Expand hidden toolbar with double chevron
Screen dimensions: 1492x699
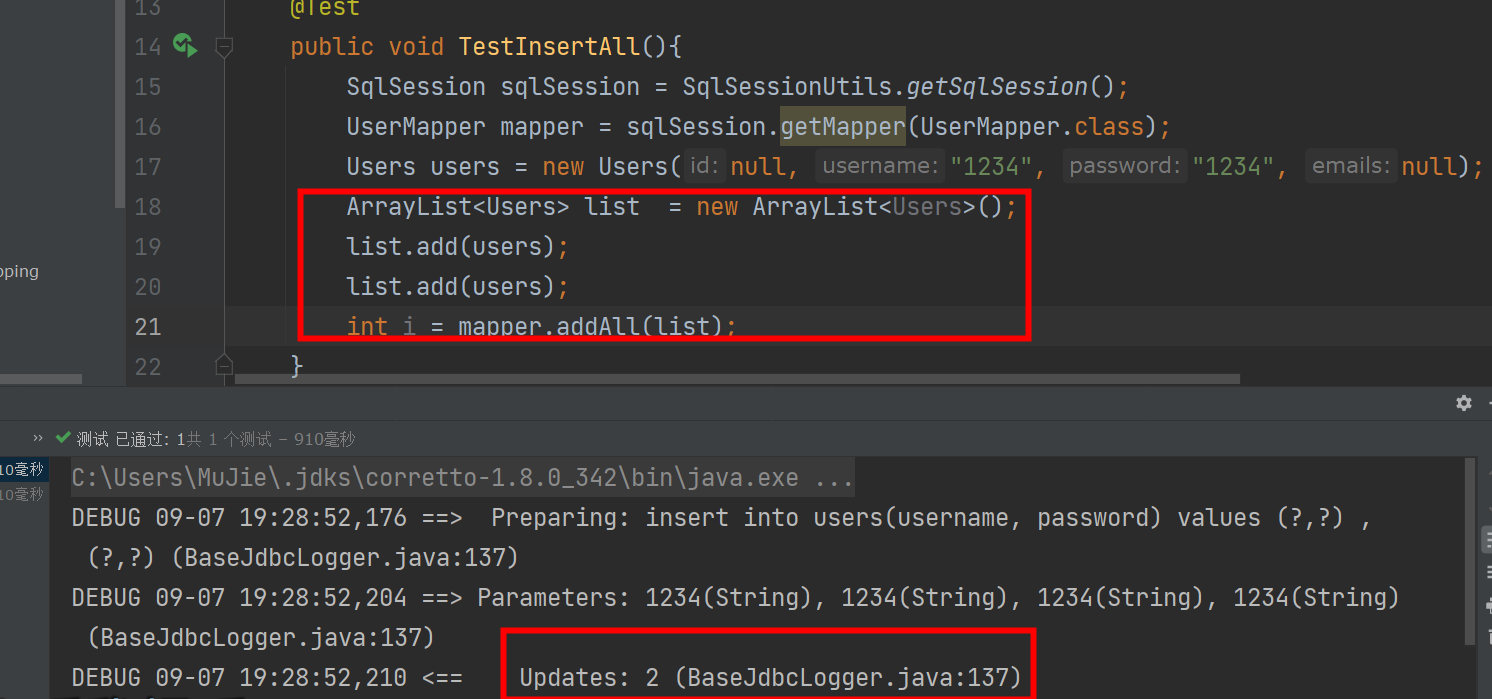(x=38, y=439)
